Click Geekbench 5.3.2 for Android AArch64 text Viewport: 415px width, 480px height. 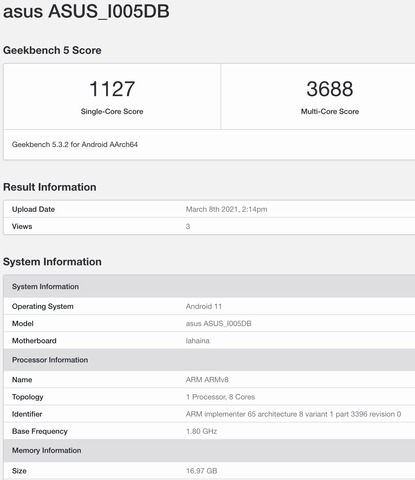coord(75,144)
